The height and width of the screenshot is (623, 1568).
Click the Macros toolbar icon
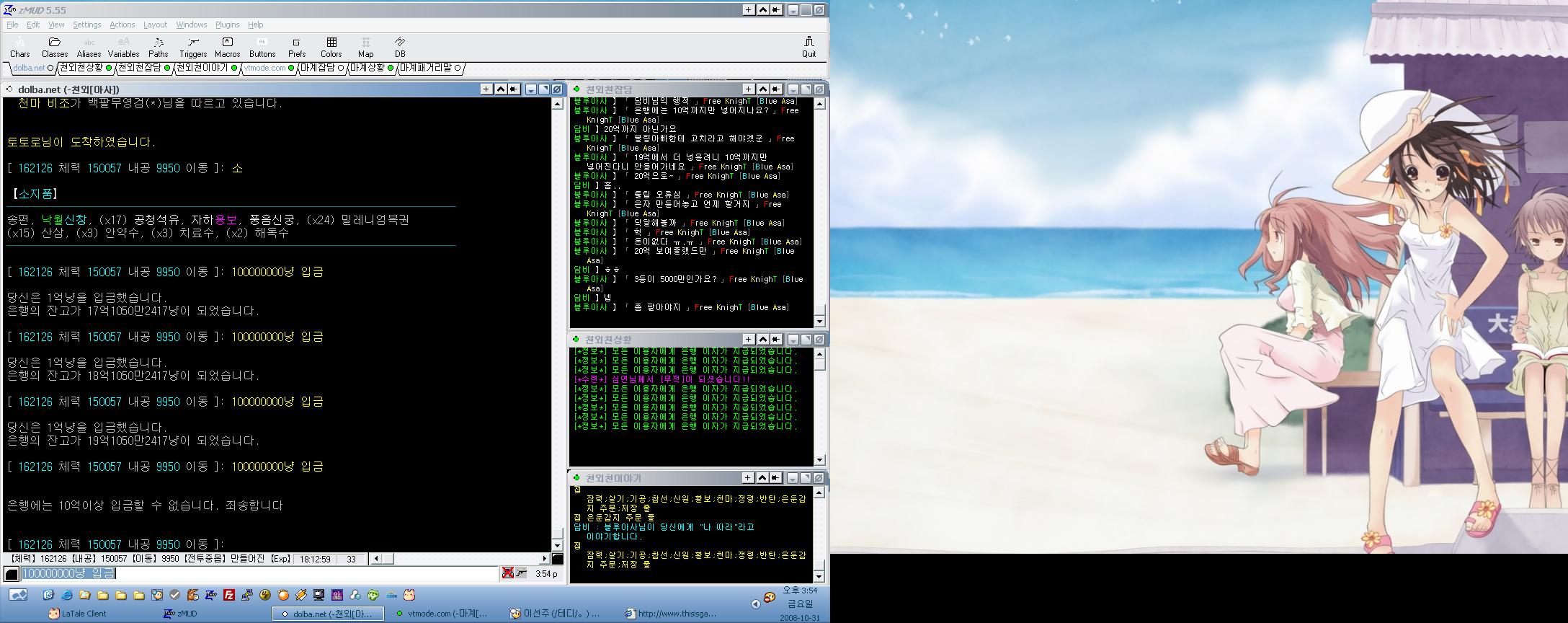[227, 48]
